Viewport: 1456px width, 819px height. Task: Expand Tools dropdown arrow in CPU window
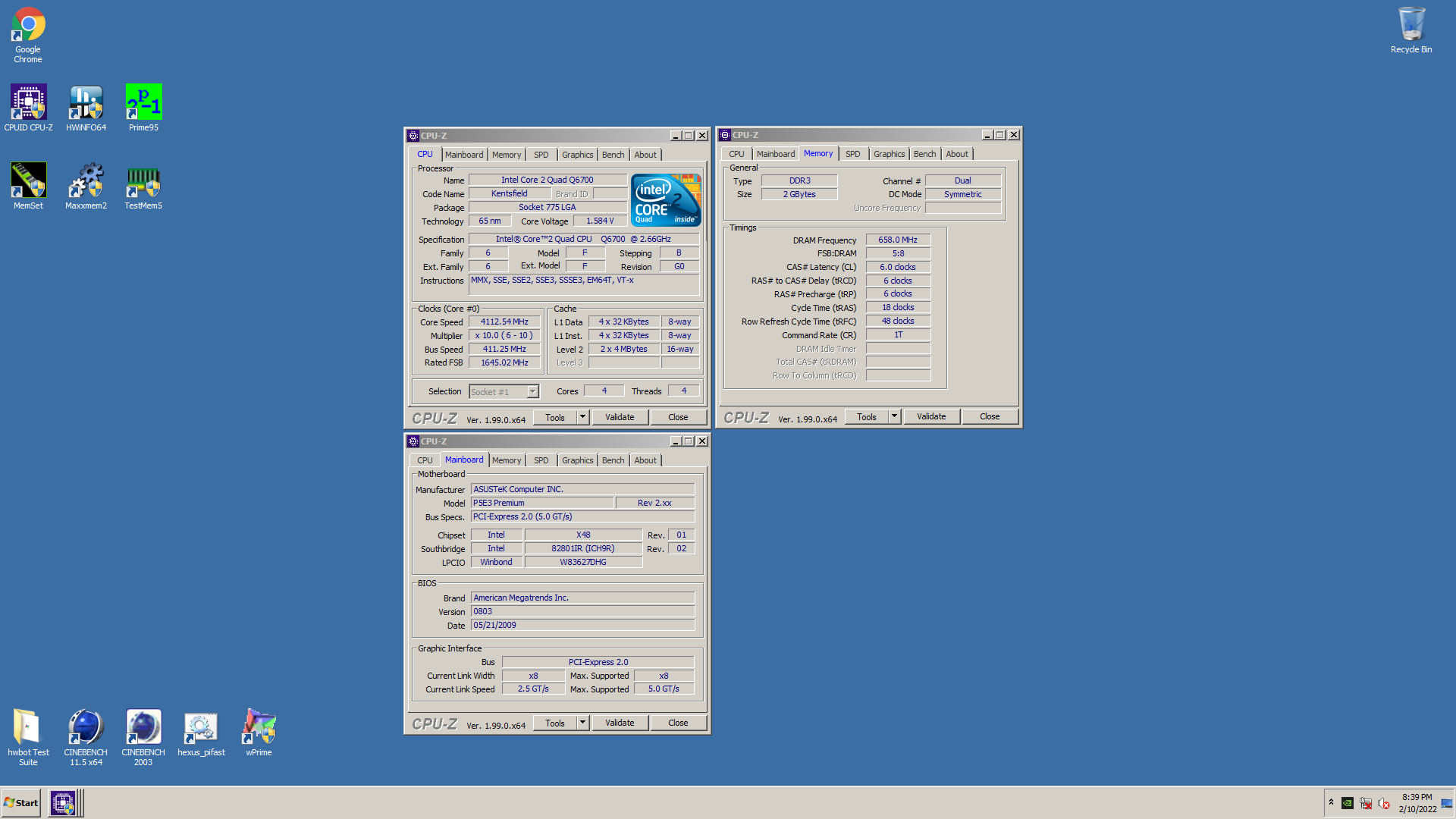pyautogui.click(x=582, y=417)
